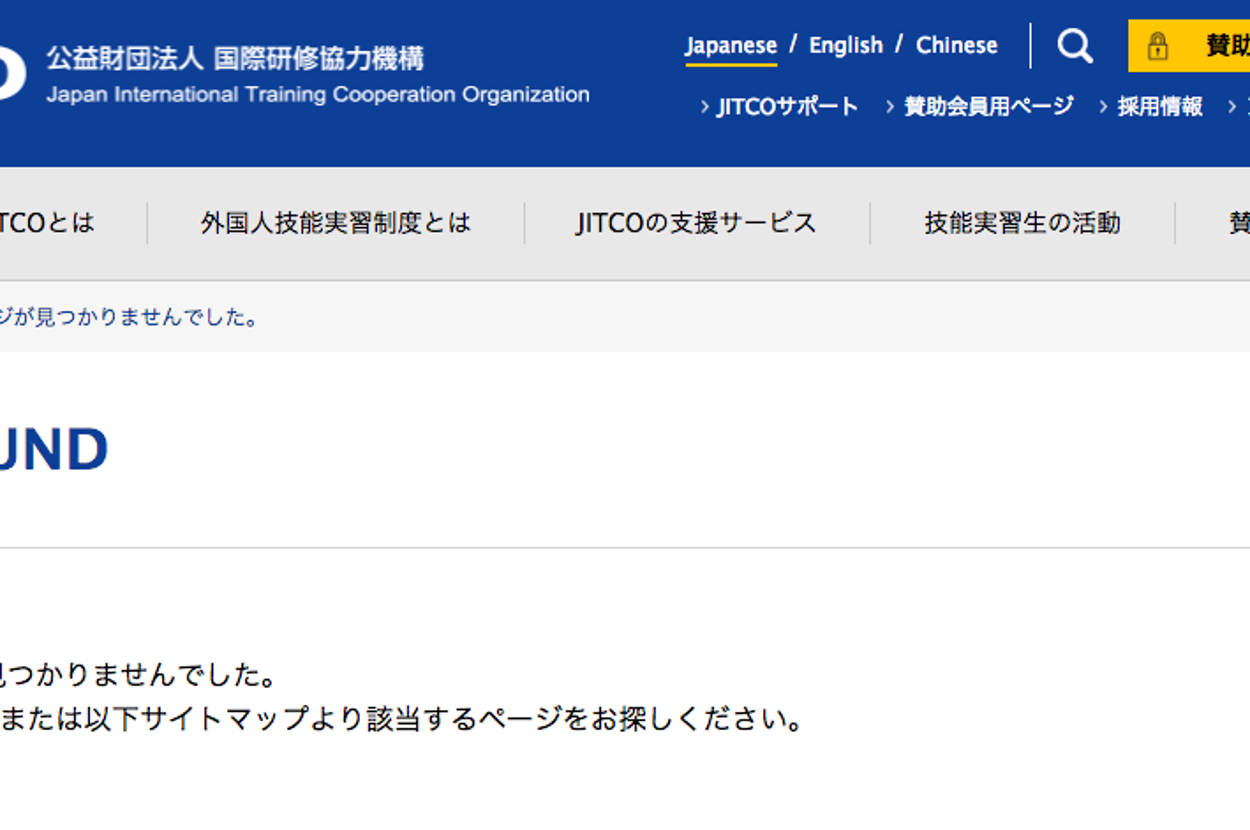The width and height of the screenshot is (1250, 830).
Task: Open the 採用情報 recruitment link
Action: point(1160,107)
